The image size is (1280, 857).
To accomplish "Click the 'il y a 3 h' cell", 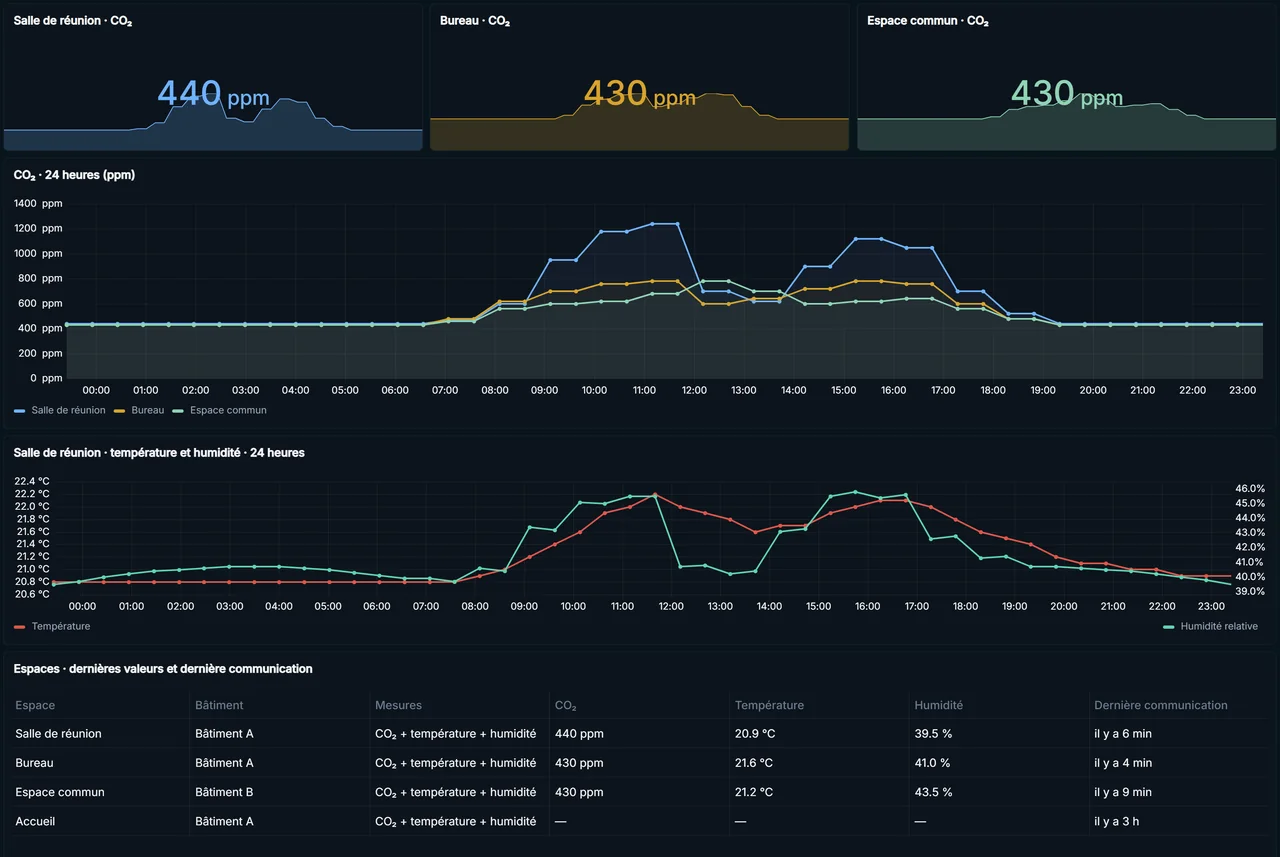I will [x=1118, y=821].
